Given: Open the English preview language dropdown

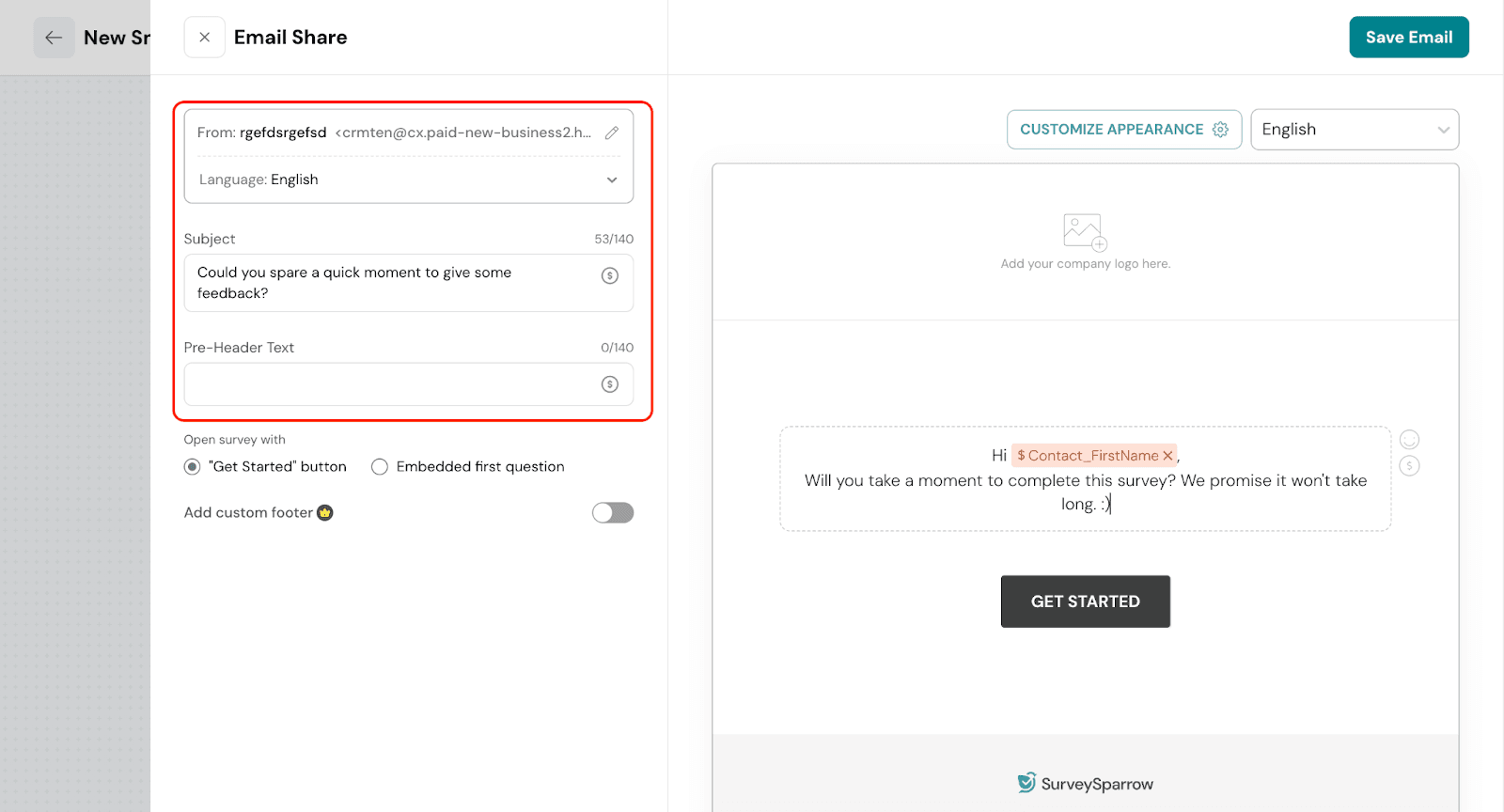Looking at the screenshot, I should pyautogui.click(x=1354, y=130).
